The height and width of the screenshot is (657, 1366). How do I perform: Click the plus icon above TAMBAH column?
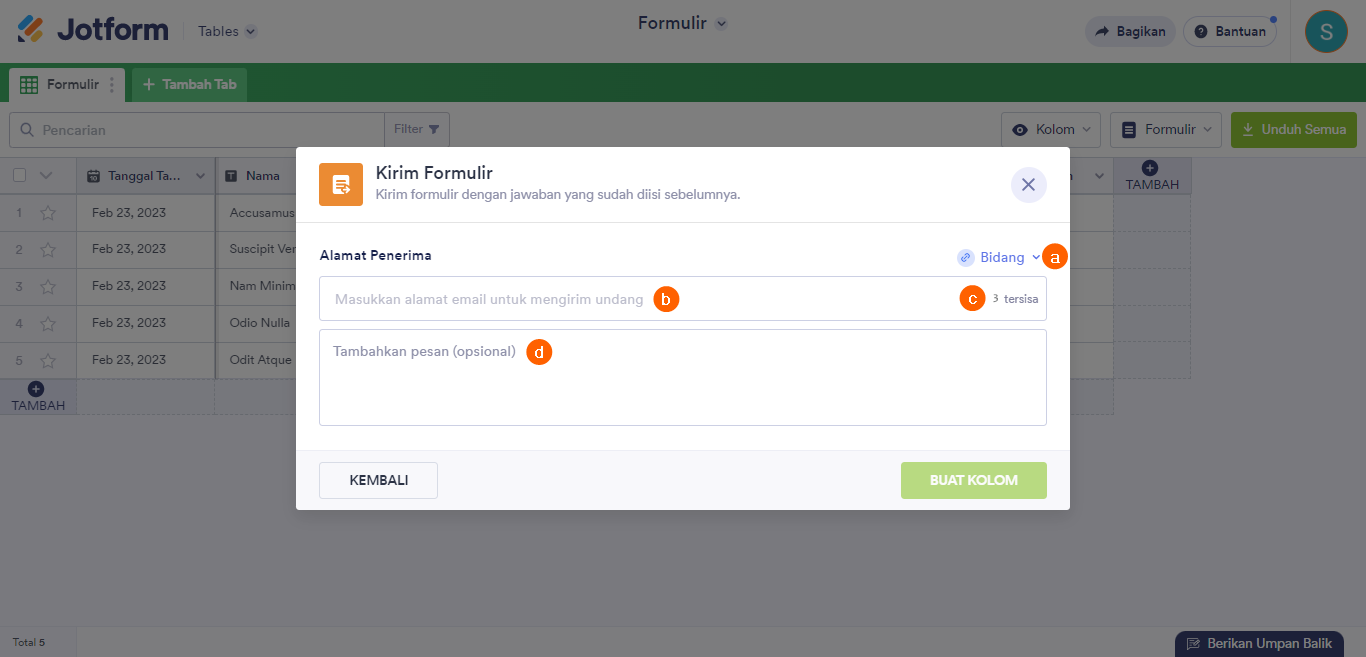1150,168
